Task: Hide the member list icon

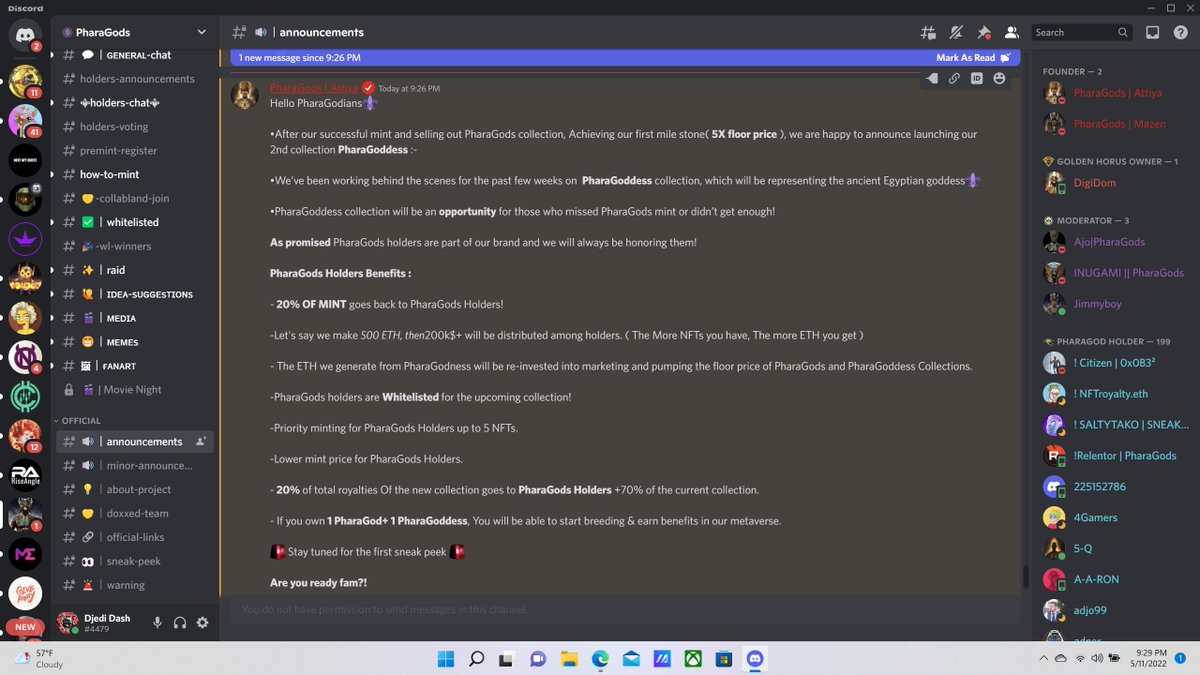Action: tap(1011, 32)
